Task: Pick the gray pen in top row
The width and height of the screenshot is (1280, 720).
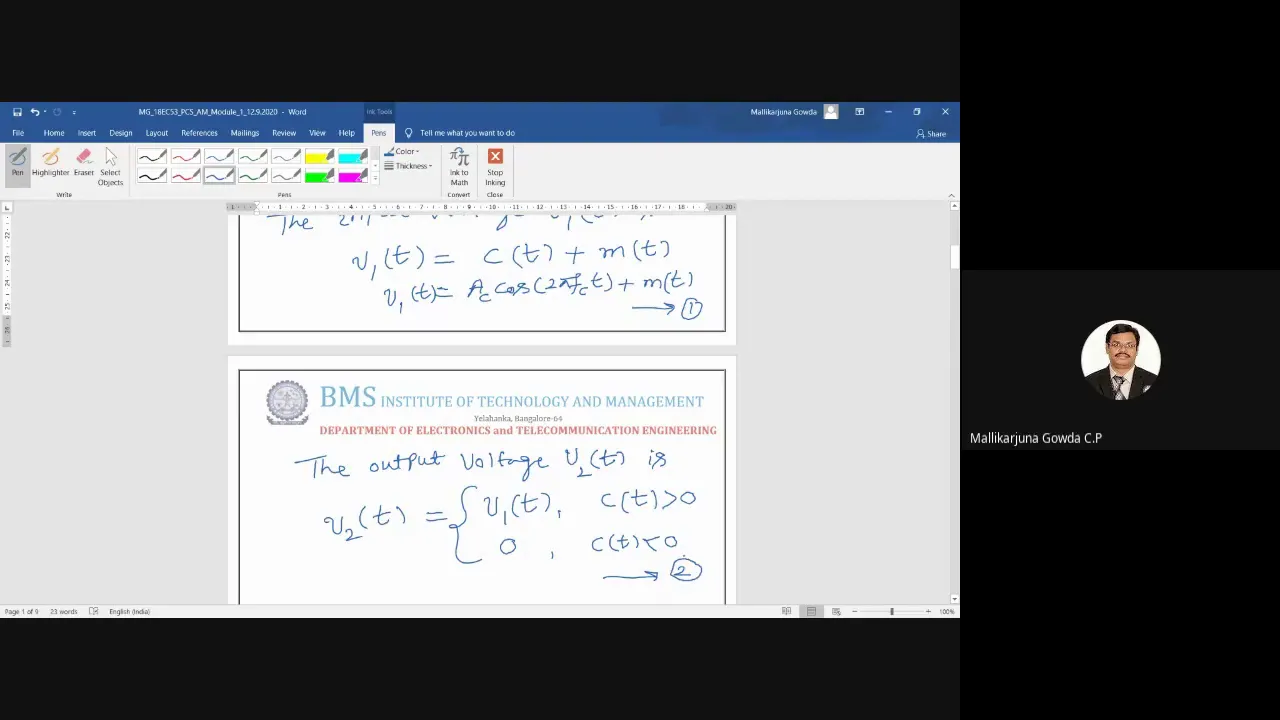Action: (x=286, y=156)
